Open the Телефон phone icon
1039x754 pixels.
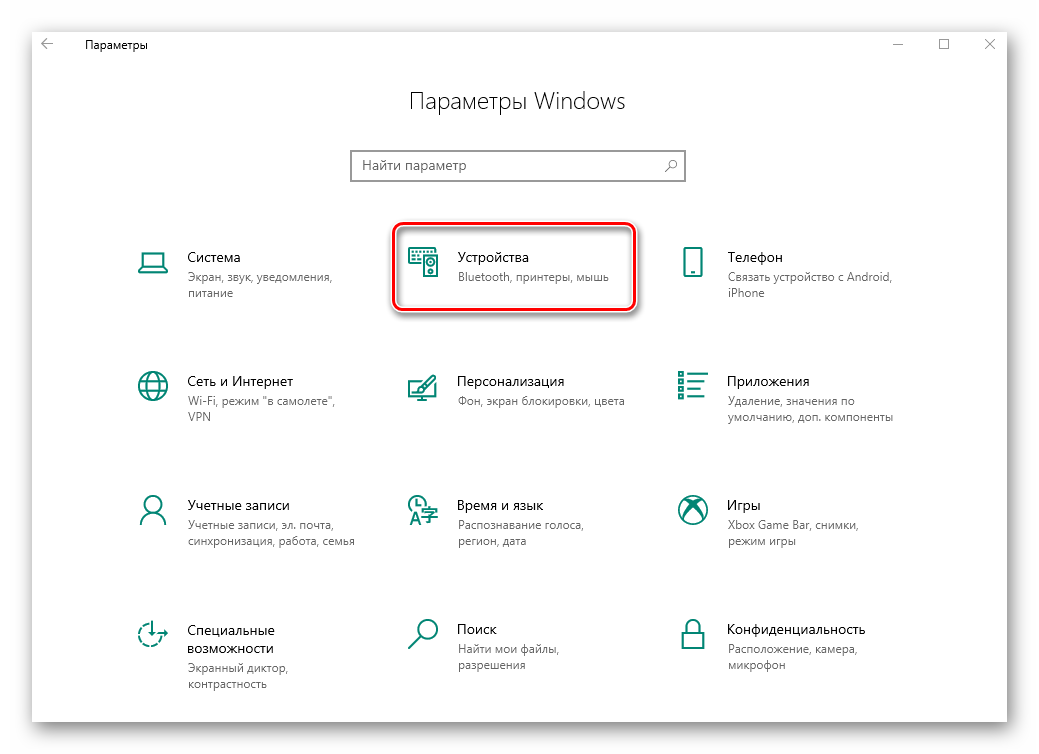coord(692,262)
